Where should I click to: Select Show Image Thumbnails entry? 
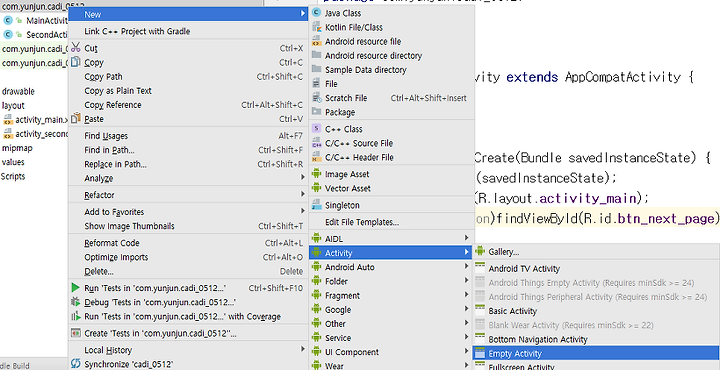pyautogui.click(x=188, y=226)
